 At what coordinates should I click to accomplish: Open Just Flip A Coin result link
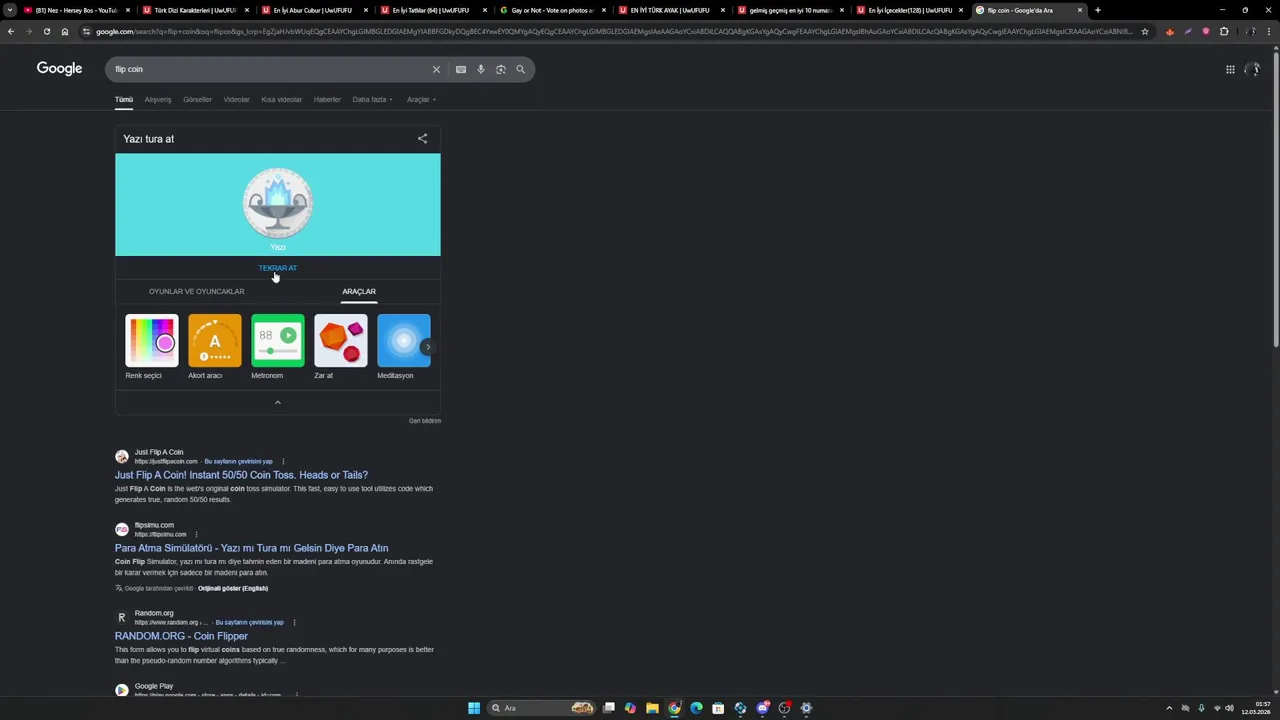point(241,475)
